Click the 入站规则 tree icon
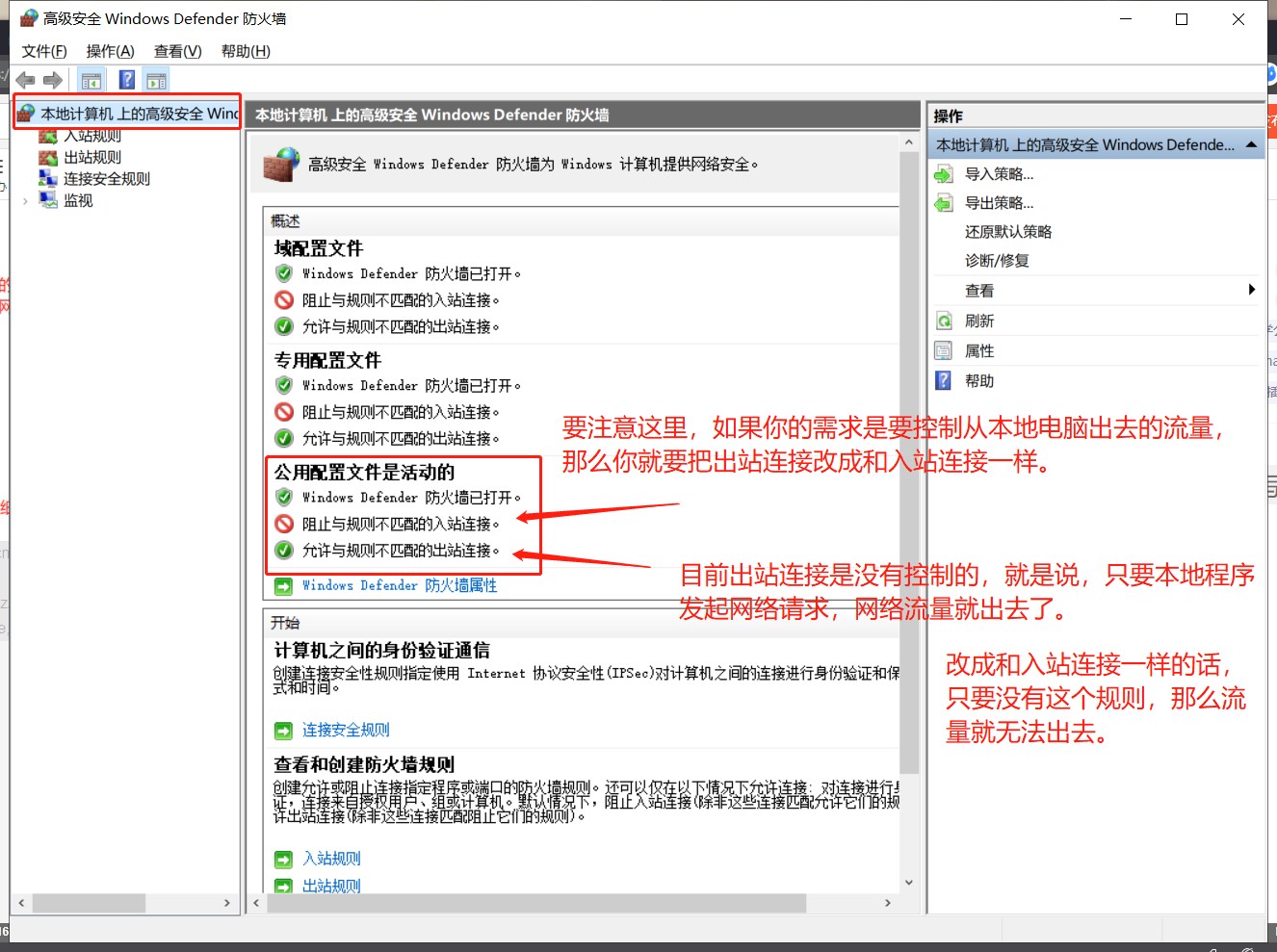This screenshot has width=1277, height=952. tap(48, 136)
